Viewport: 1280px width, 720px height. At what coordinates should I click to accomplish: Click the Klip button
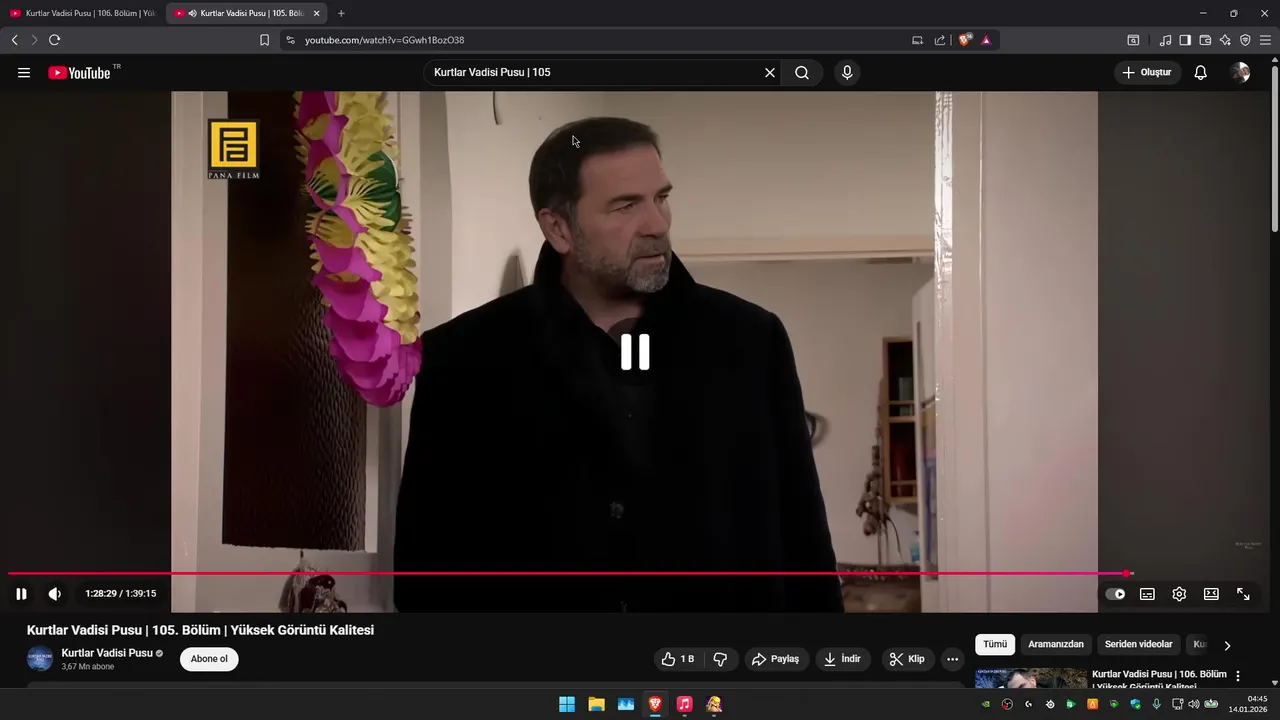click(908, 659)
